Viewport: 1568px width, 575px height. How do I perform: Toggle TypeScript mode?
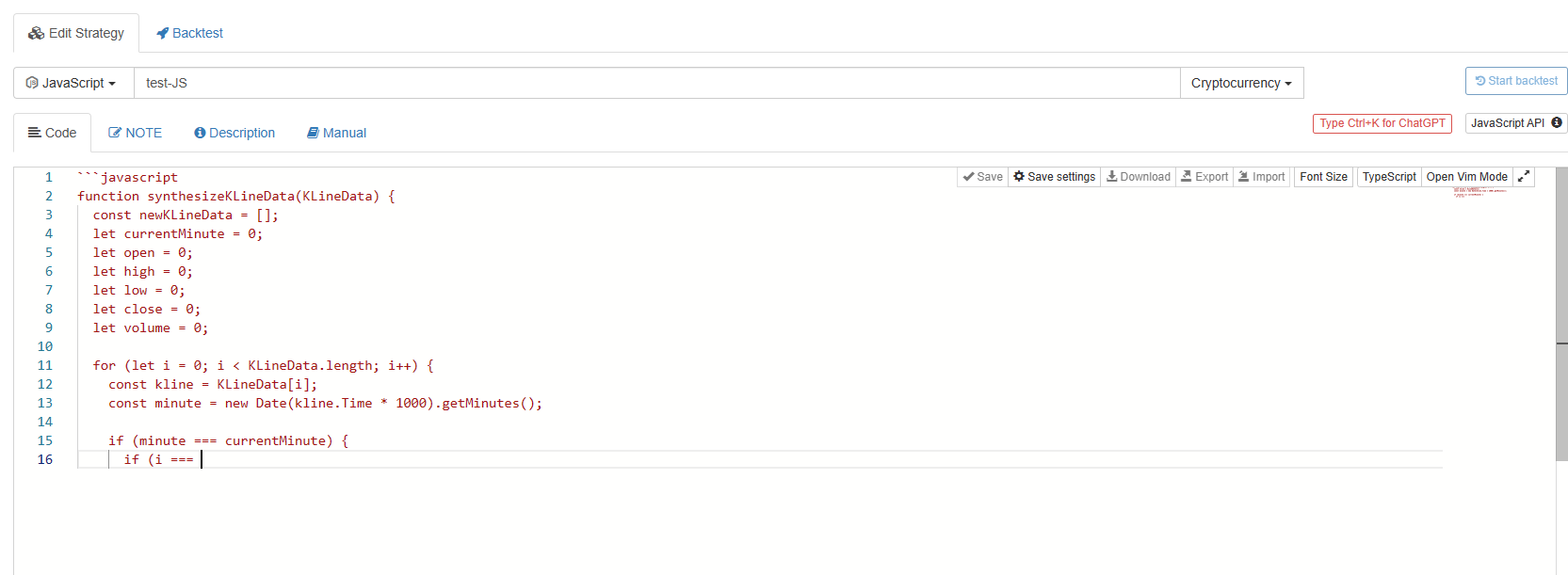(x=1388, y=177)
